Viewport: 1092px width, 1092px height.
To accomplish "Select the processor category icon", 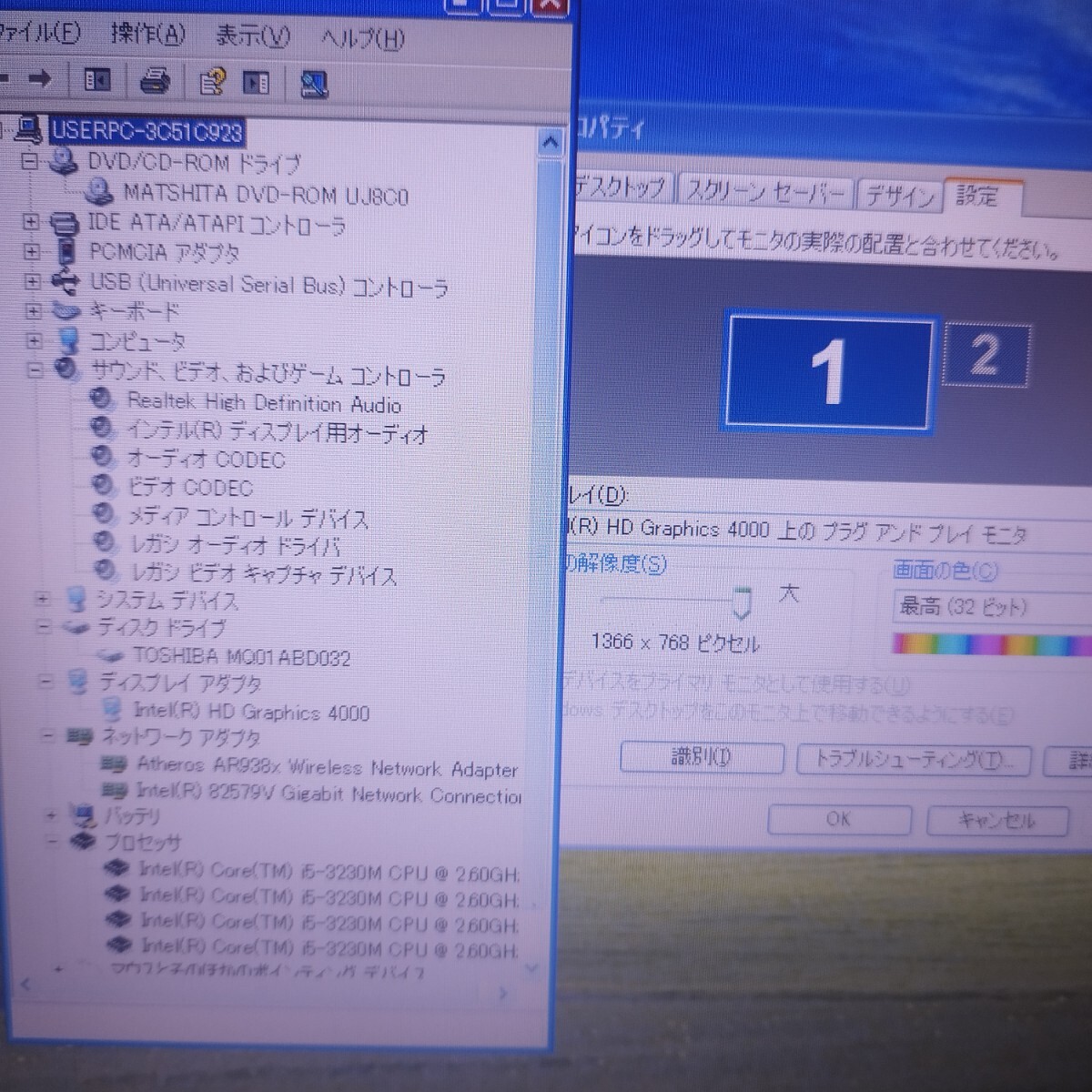I will (x=83, y=841).
